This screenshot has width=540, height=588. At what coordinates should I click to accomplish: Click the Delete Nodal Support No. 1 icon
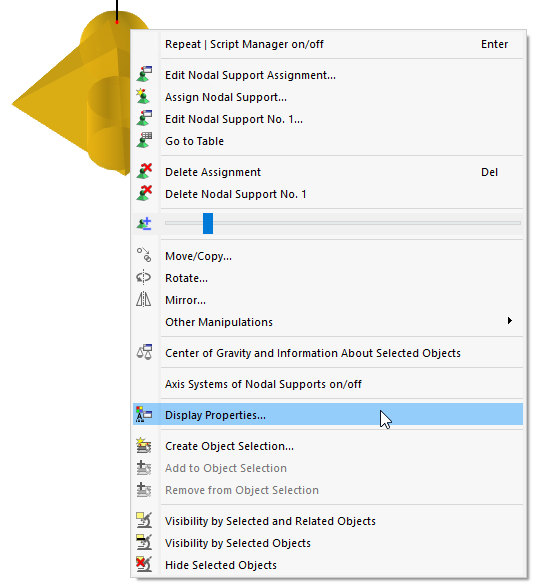click(144, 194)
